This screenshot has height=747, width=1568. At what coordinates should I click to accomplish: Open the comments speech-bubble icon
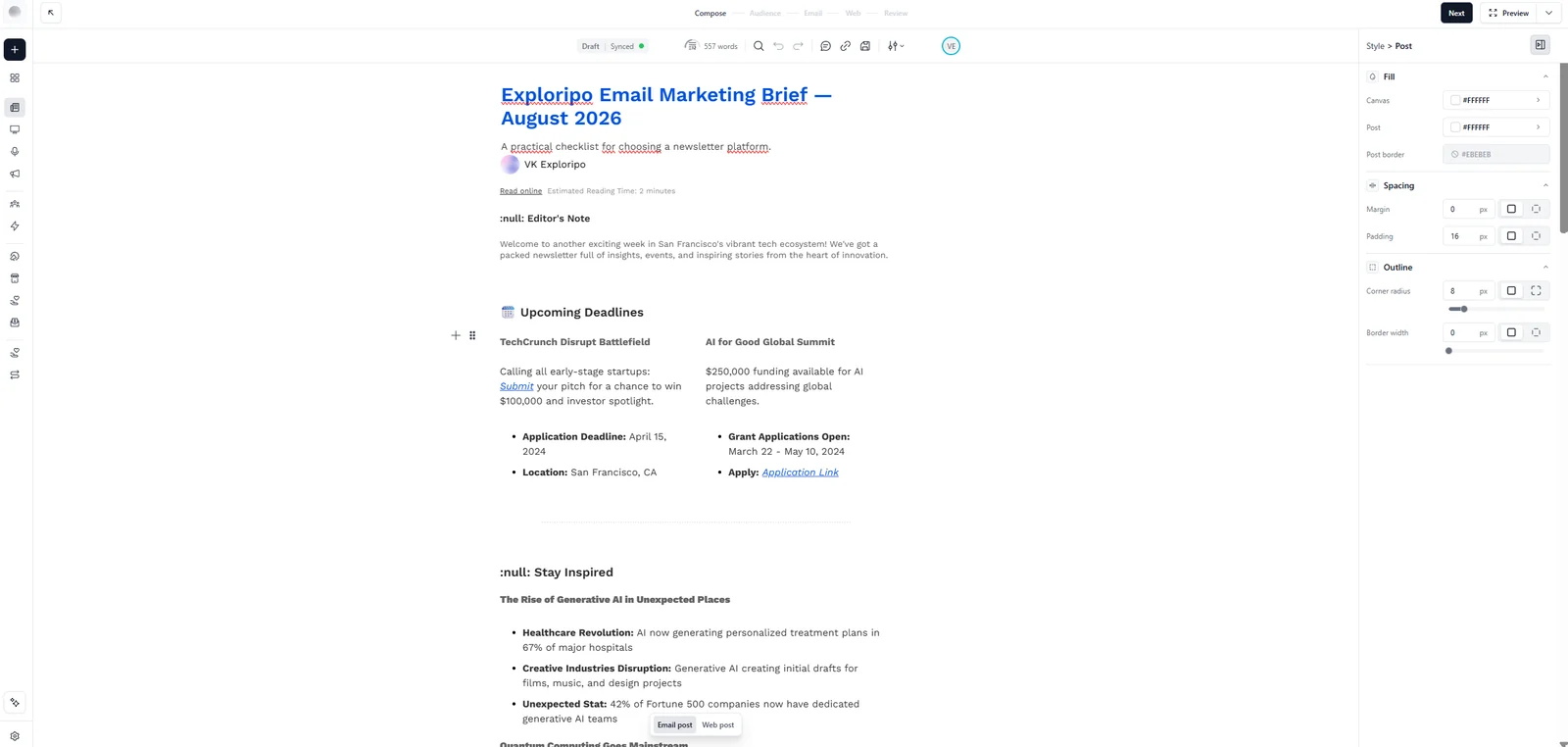(x=825, y=46)
